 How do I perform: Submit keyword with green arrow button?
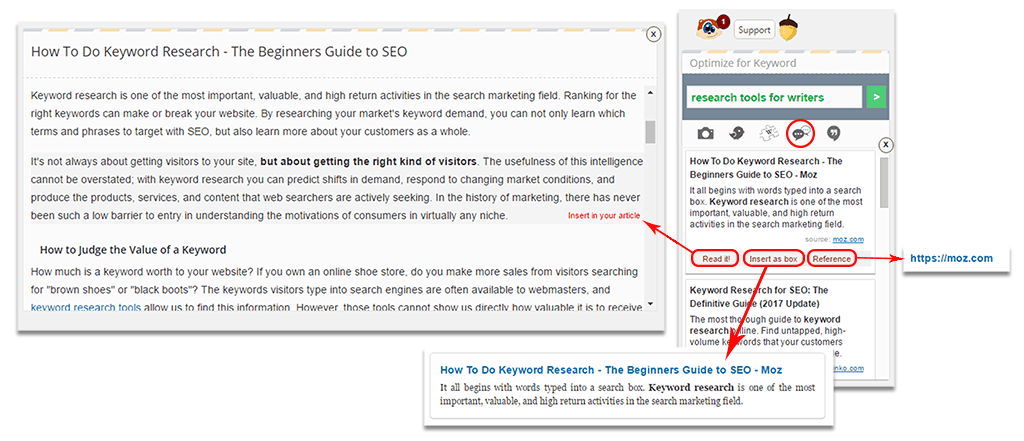coord(876,97)
